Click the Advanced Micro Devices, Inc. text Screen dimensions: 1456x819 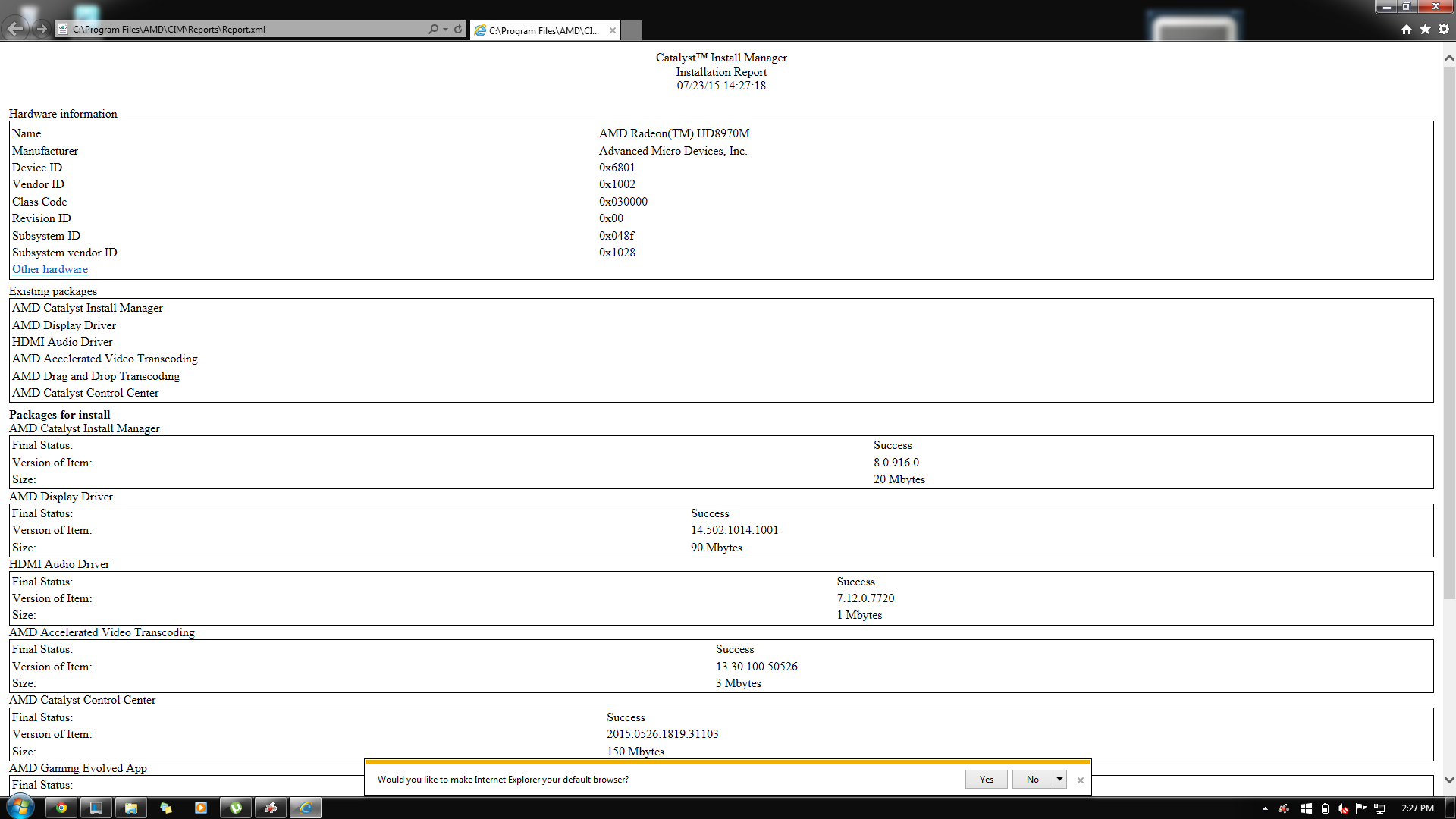tap(673, 151)
